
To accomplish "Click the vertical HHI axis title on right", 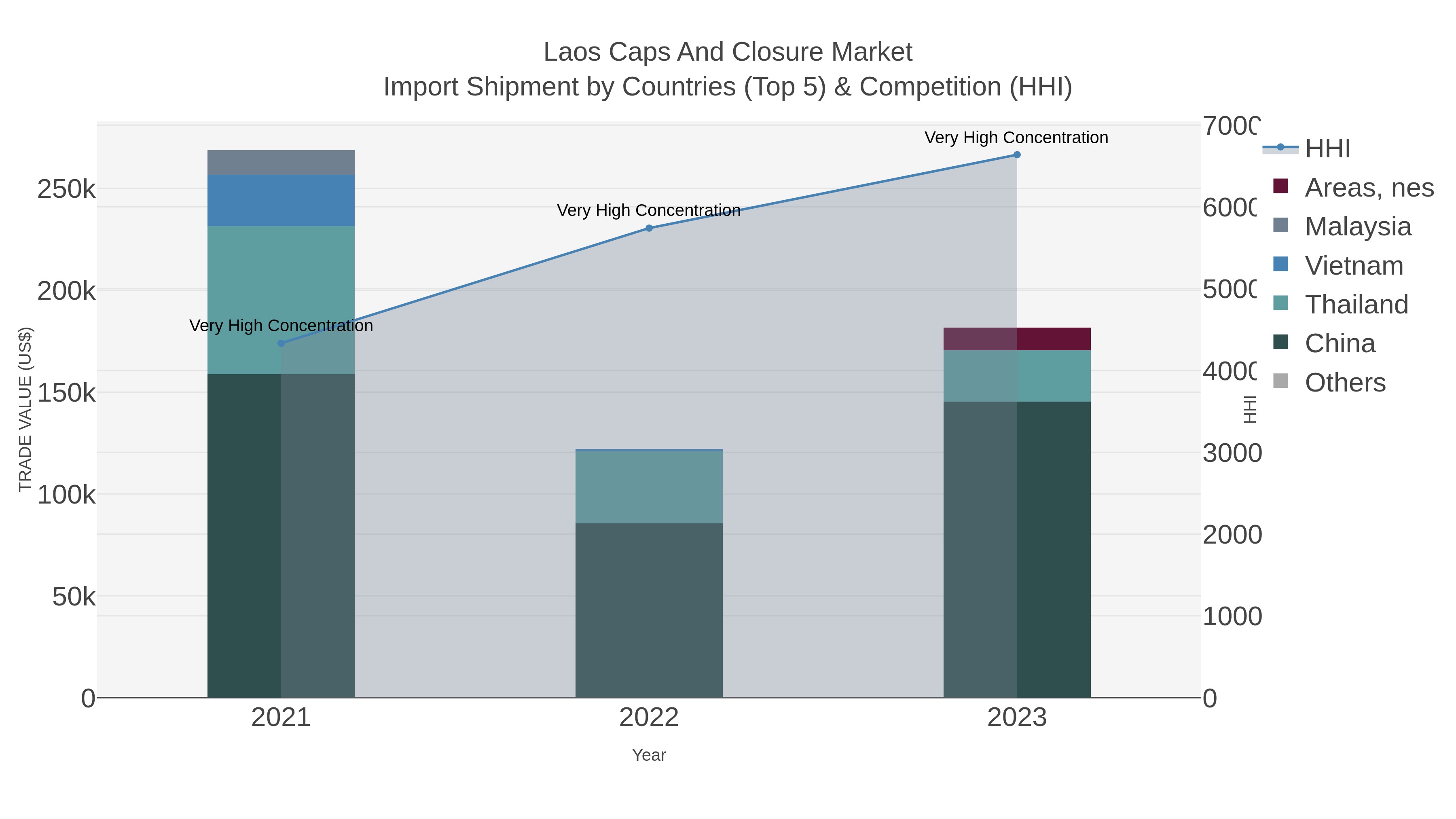I will (x=1250, y=410).
